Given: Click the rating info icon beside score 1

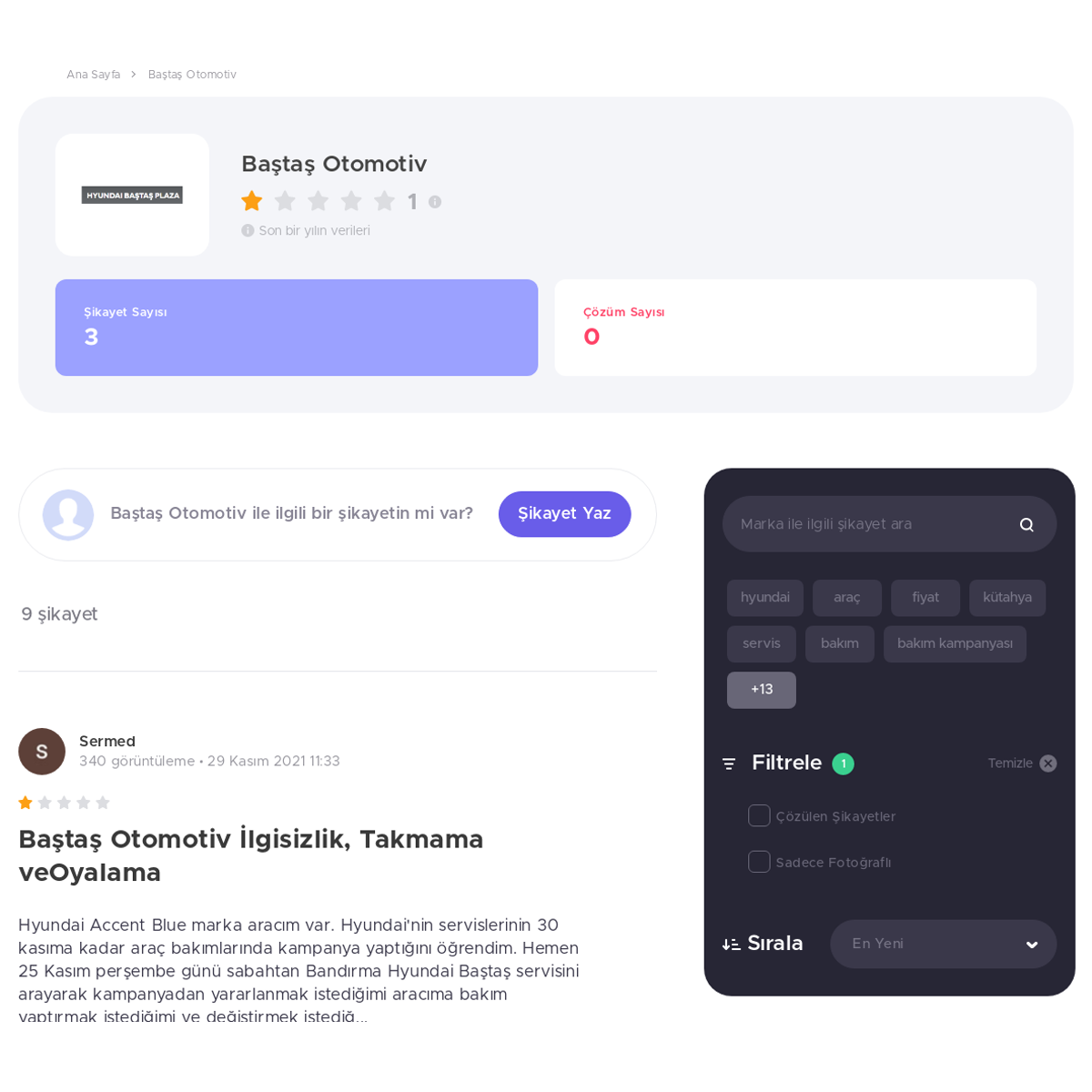Looking at the screenshot, I should coord(435,202).
